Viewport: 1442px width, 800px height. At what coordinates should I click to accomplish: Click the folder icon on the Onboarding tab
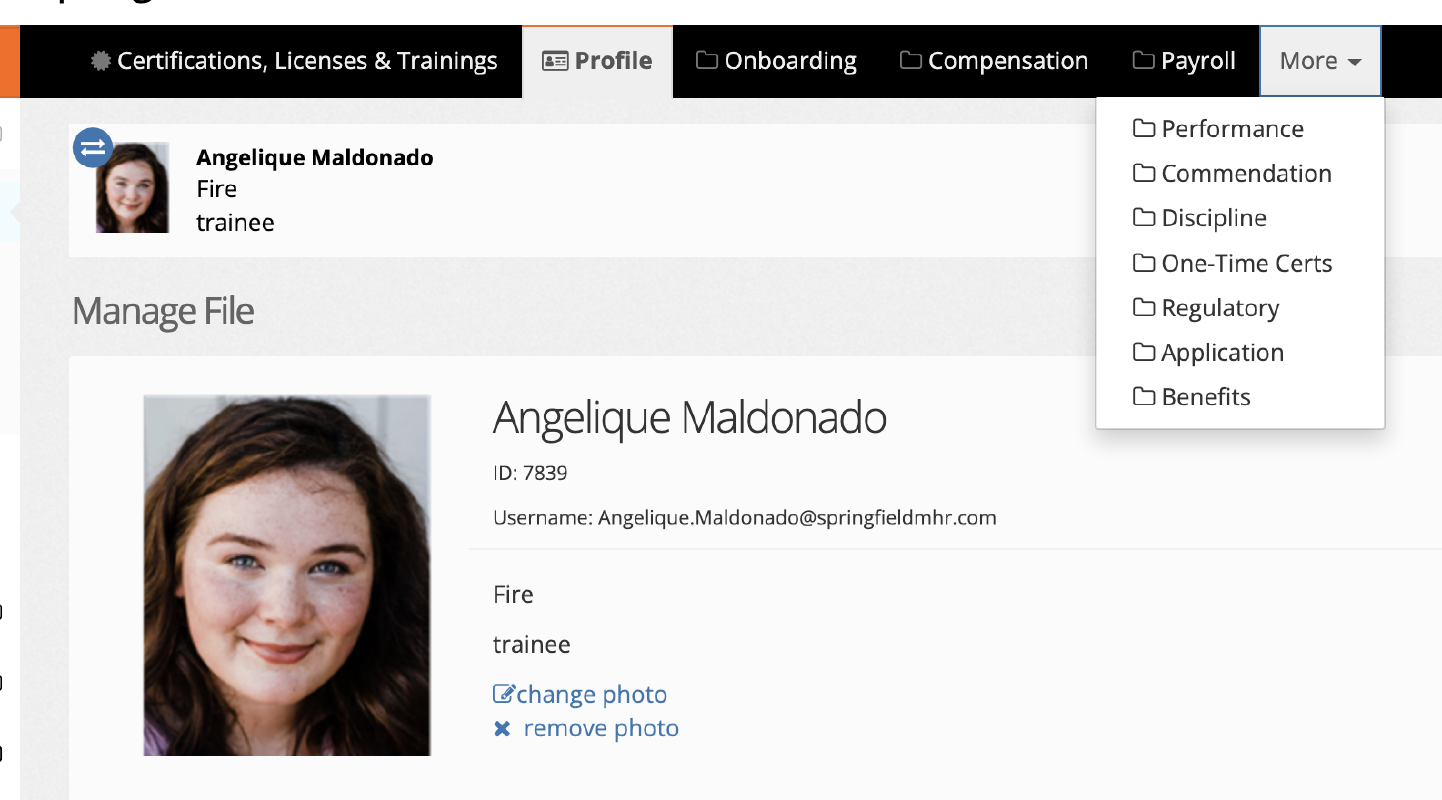pos(707,60)
